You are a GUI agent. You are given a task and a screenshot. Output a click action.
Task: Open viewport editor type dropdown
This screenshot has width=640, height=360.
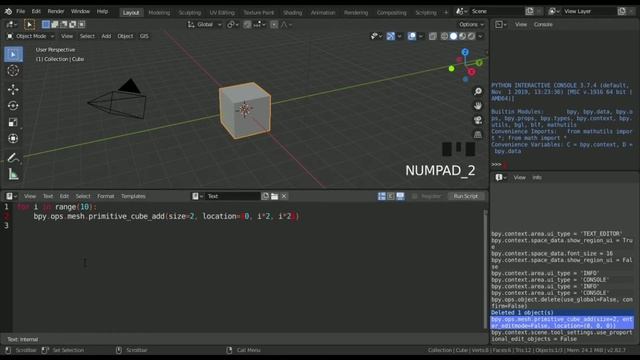11,24
